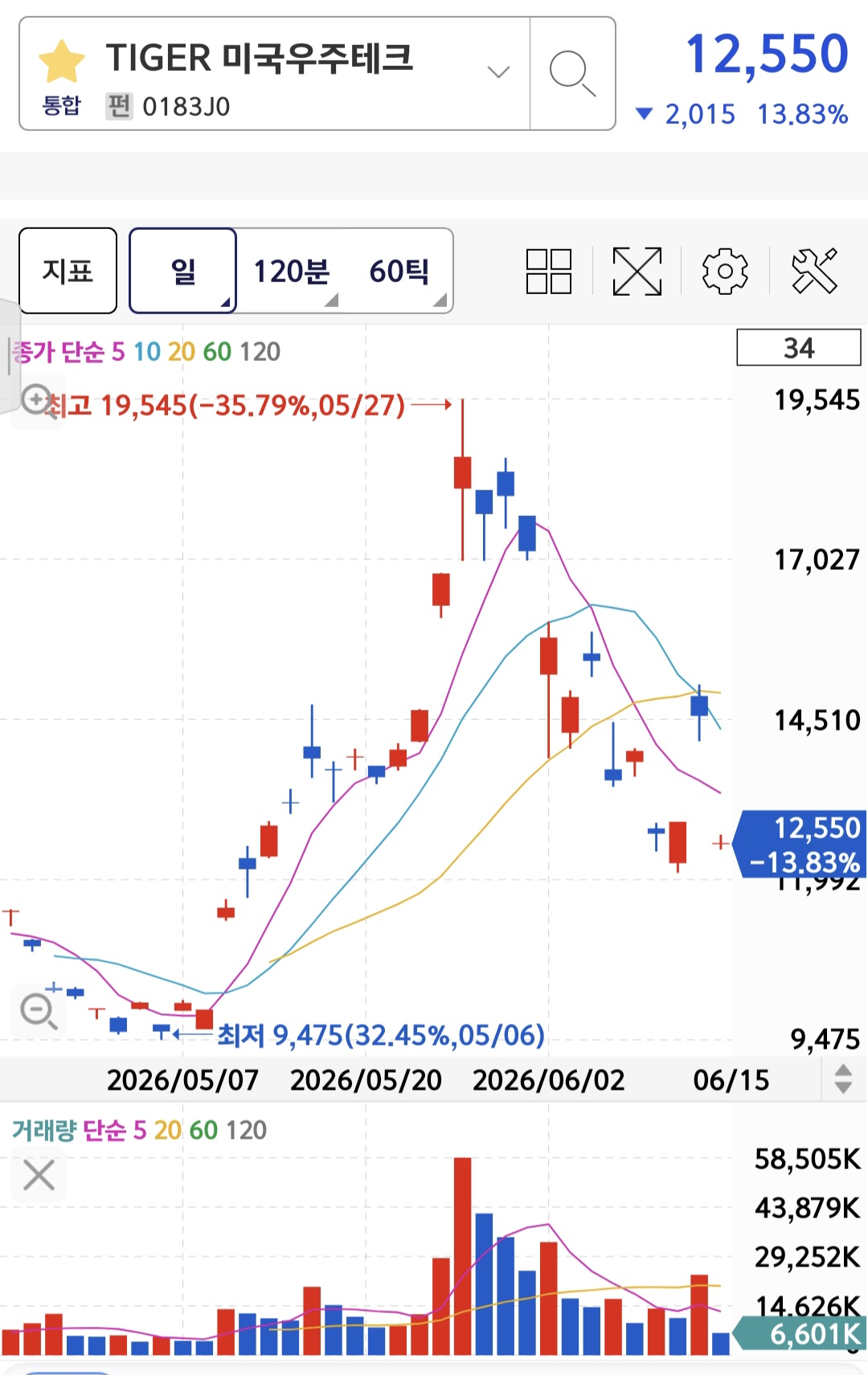Tap the 6,601K volume tag
868x1375 pixels.
801,1334
